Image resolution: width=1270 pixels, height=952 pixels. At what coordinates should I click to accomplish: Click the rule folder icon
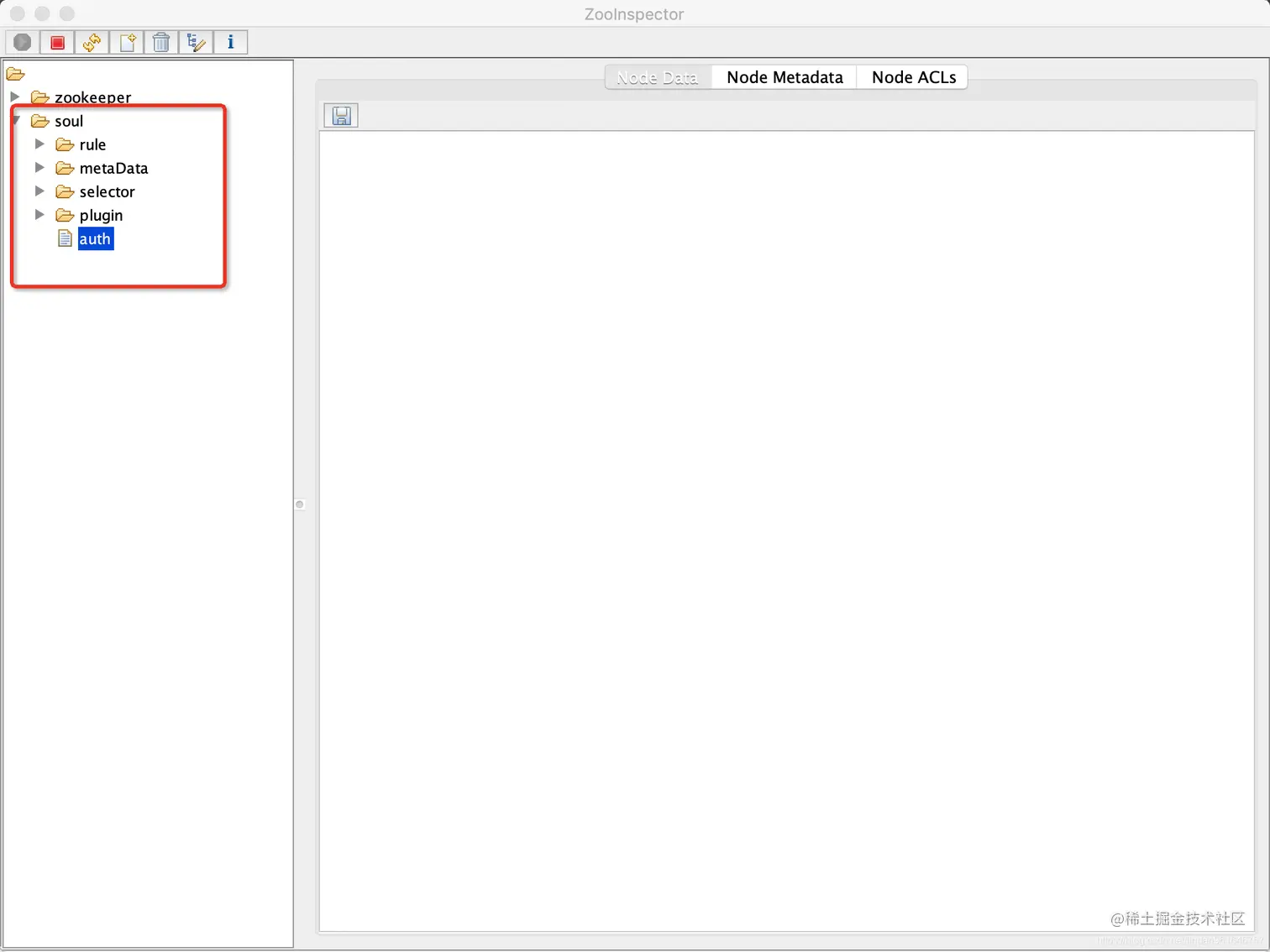[65, 144]
